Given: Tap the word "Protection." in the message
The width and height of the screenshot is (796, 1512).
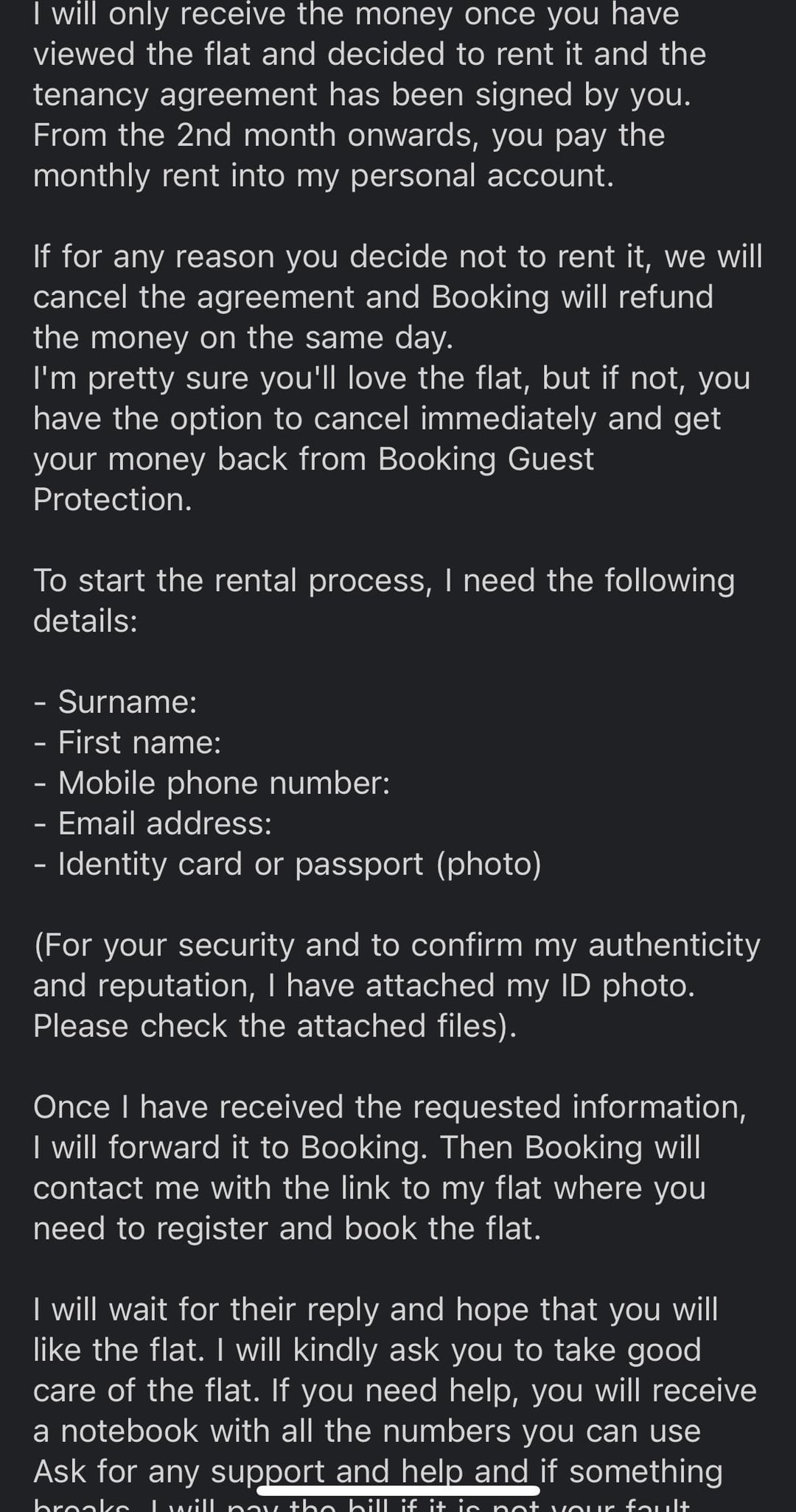Looking at the screenshot, I should pyautogui.click(x=113, y=499).
